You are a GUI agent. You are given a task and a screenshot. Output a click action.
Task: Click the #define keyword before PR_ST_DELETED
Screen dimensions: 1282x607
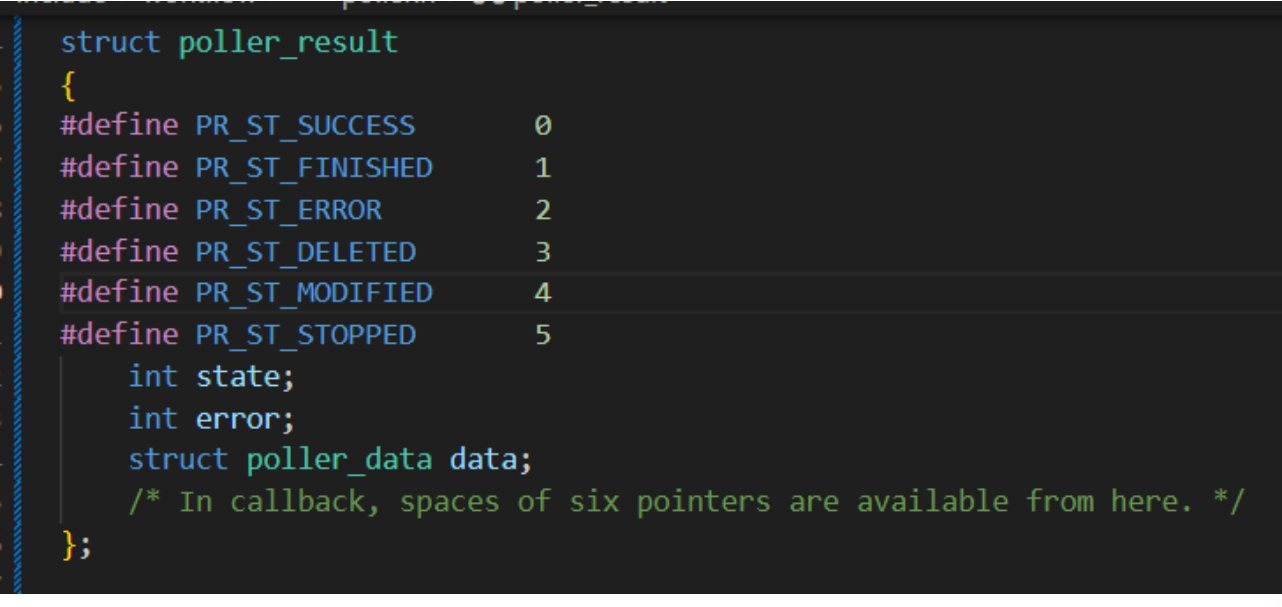pyautogui.click(x=119, y=251)
